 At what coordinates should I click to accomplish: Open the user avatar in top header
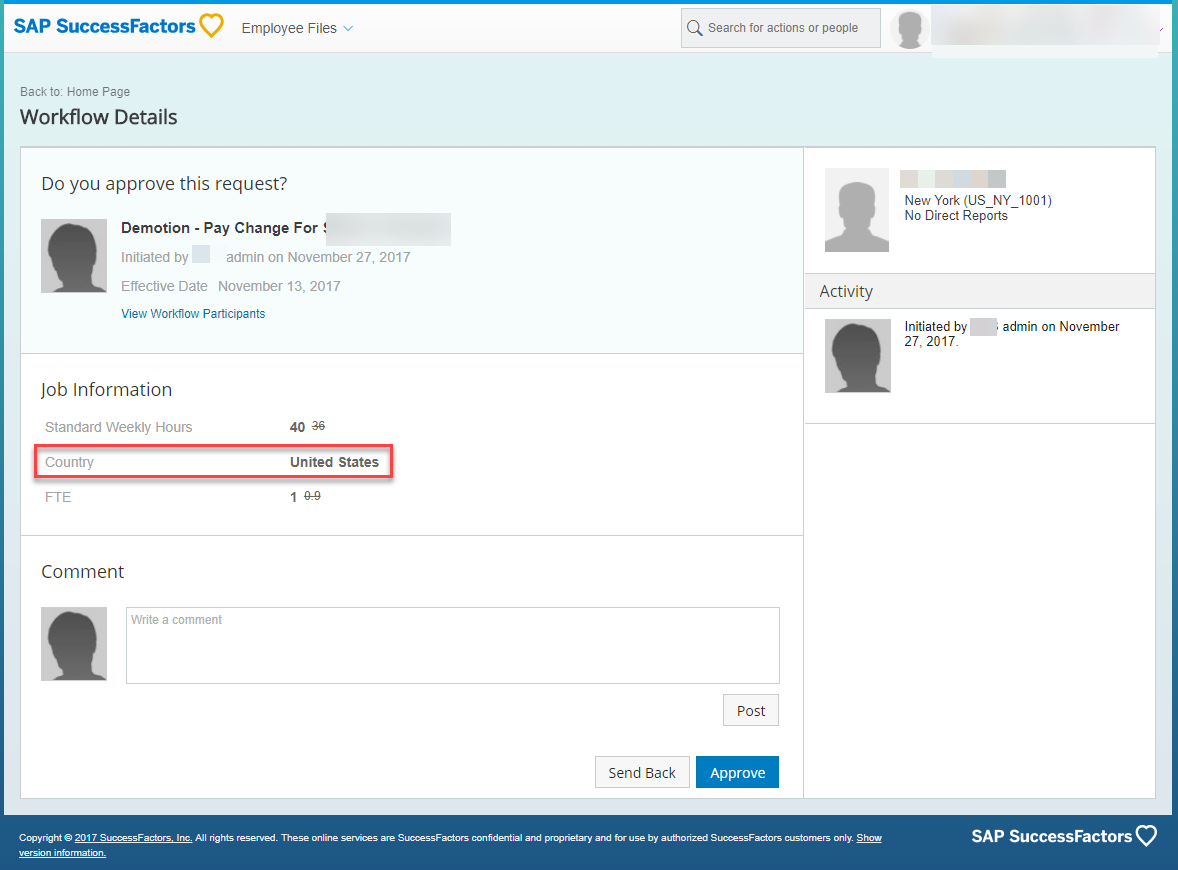[x=910, y=29]
